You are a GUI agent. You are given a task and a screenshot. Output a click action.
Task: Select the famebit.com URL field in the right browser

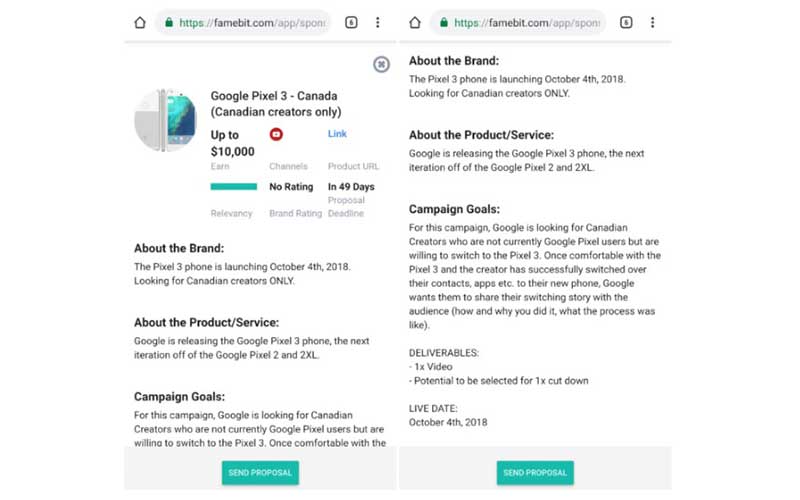coord(528,23)
